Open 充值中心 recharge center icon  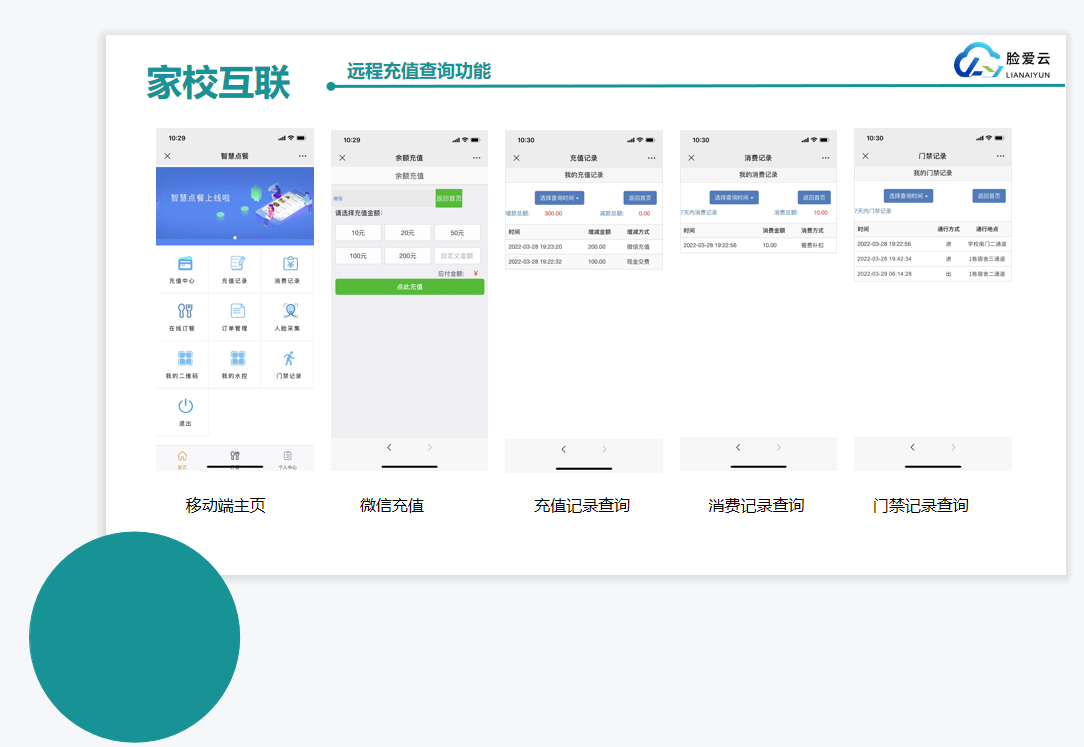(185, 264)
